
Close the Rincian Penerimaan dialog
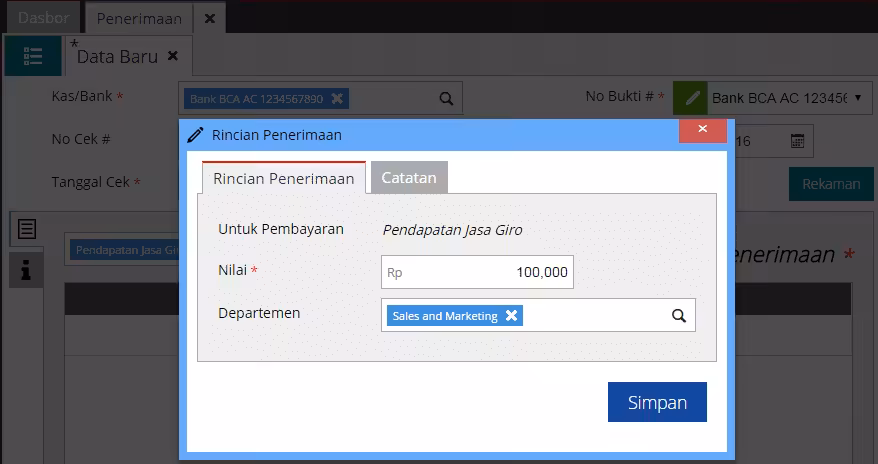pos(703,129)
